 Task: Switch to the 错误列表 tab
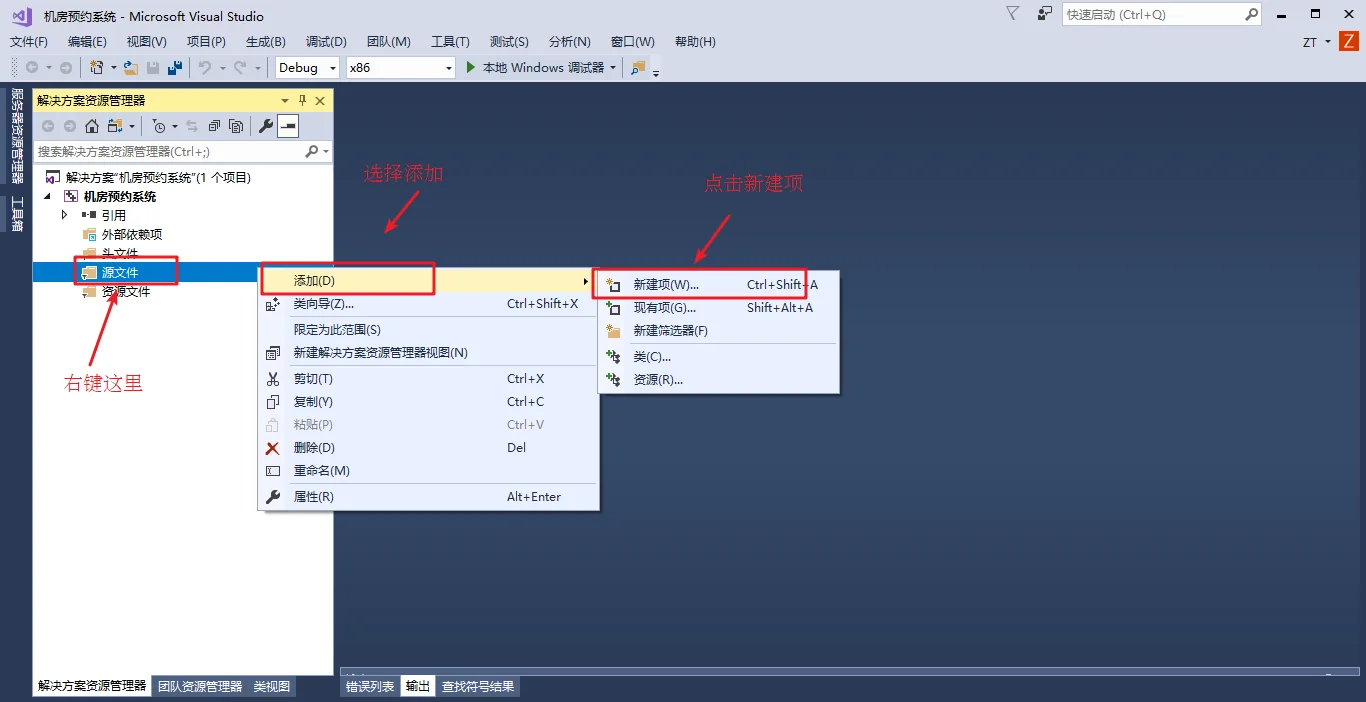coord(370,687)
